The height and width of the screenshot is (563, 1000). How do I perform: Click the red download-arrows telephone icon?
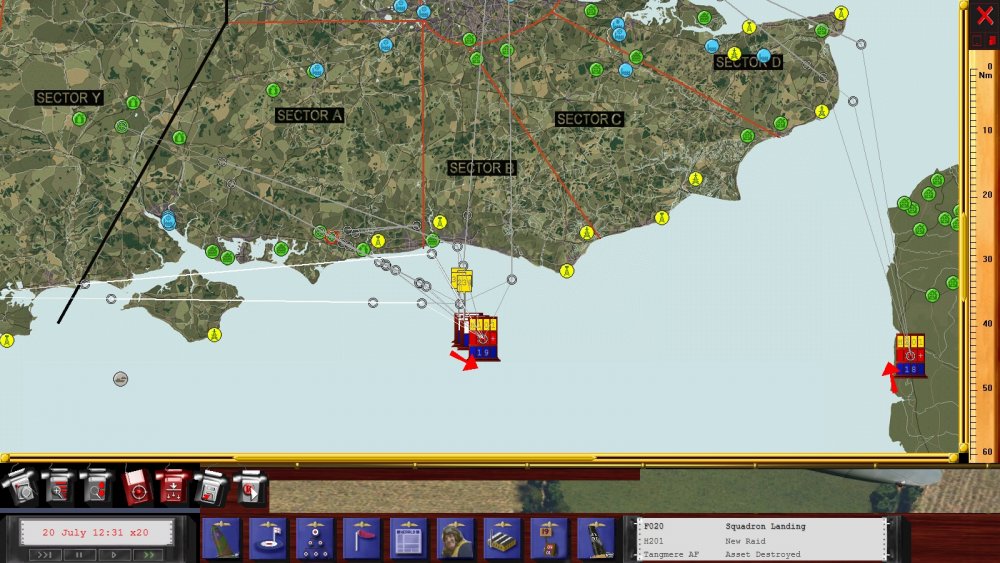(x=173, y=488)
